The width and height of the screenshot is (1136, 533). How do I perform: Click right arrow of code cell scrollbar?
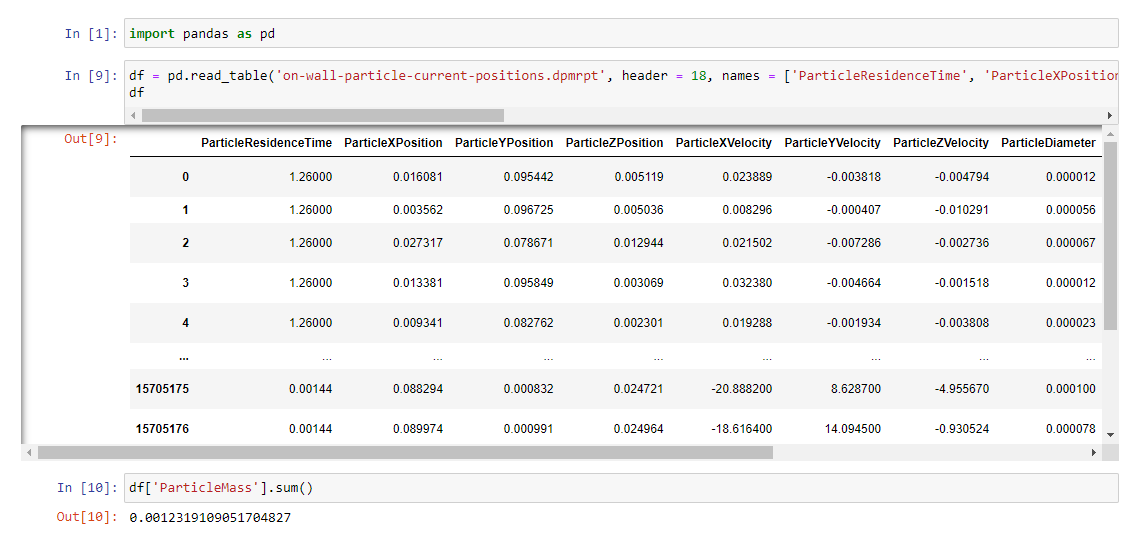tap(1111, 115)
